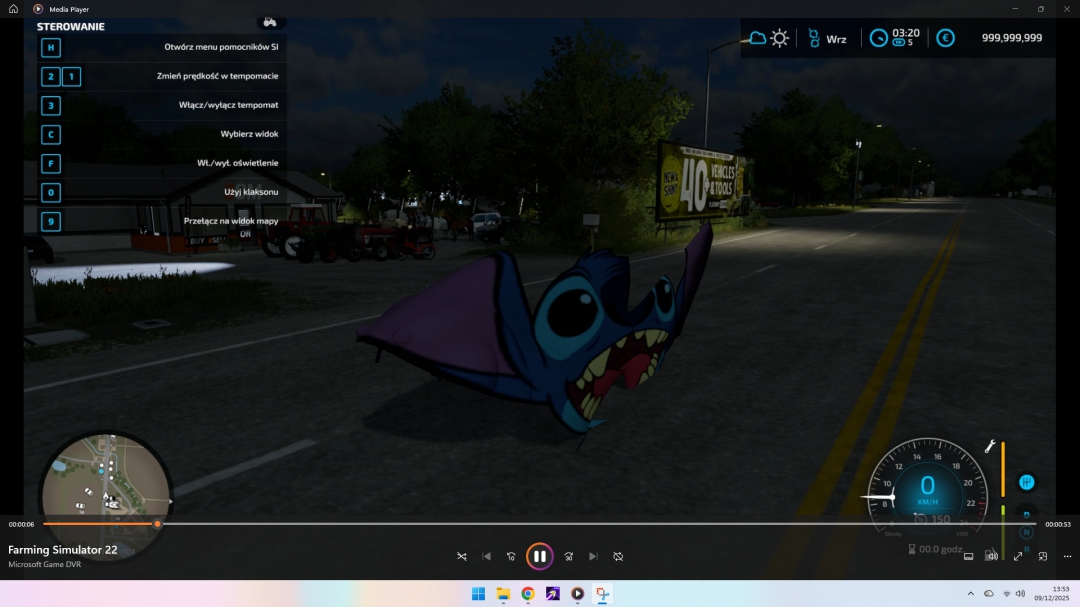This screenshot has width=1080, height=607.
Task: Enable repeat for the video
Action: 619,556
